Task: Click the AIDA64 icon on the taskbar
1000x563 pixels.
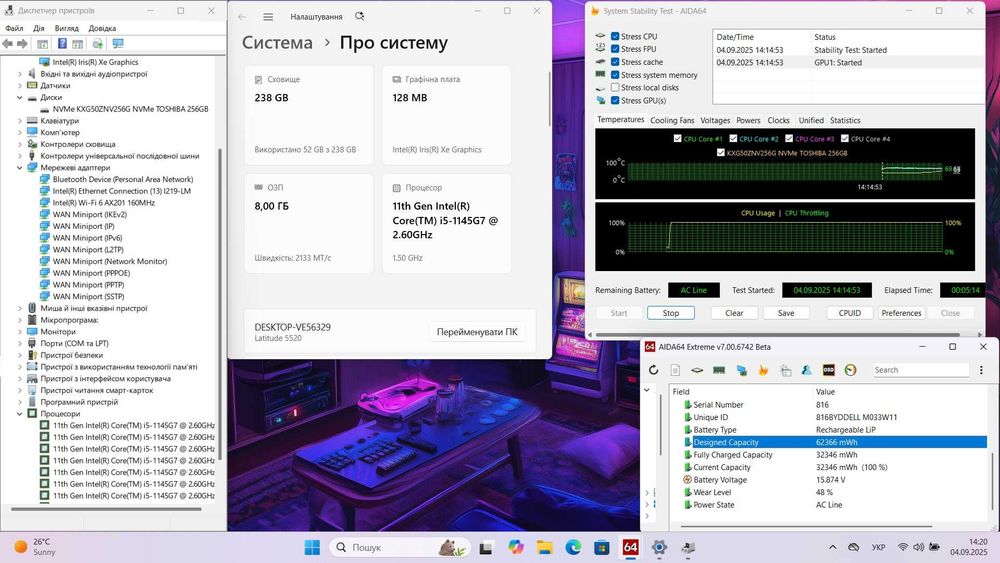Action: pos(630,547)
